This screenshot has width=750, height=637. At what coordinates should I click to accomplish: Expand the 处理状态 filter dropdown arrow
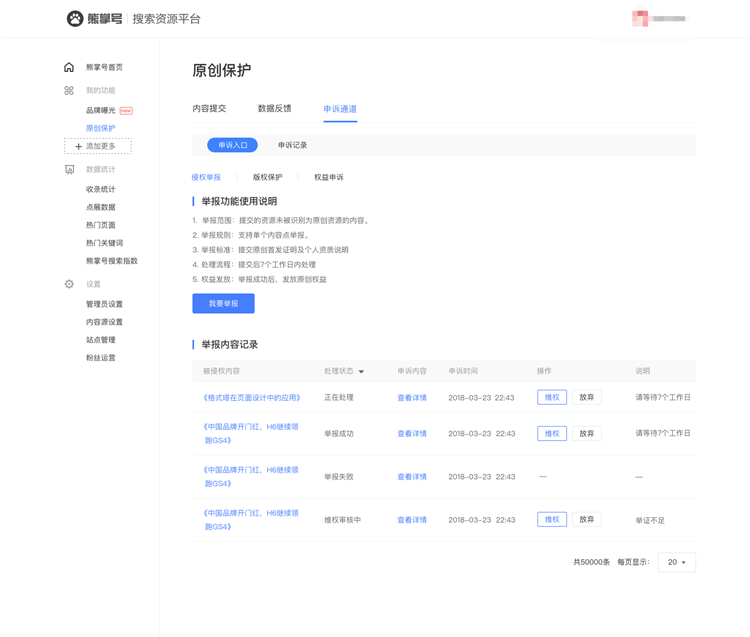coord(361,372)
